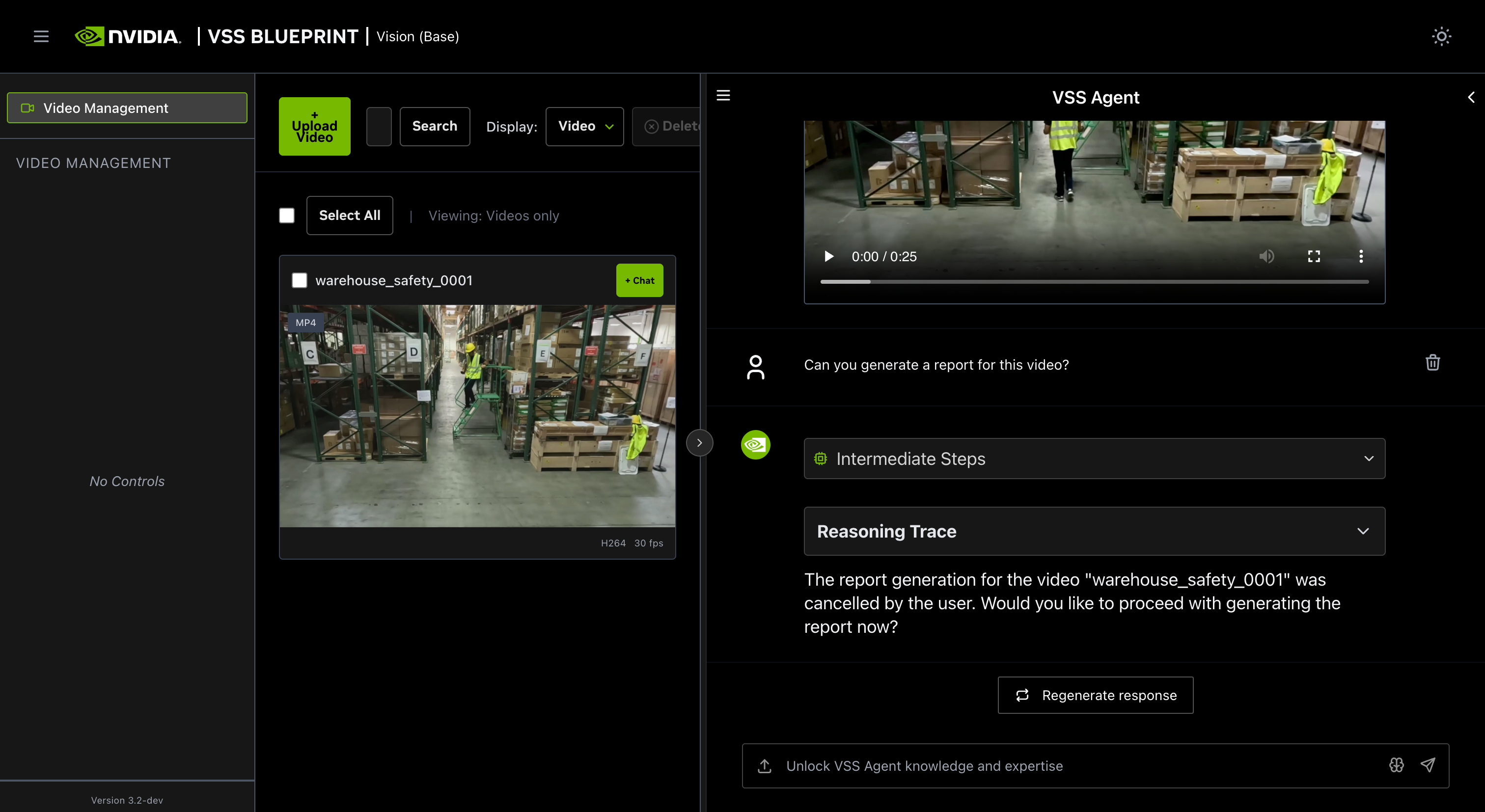1485x812 pixels.
Task: Click the 'Can you generate a report' message
Action: (x=936, y=365)
